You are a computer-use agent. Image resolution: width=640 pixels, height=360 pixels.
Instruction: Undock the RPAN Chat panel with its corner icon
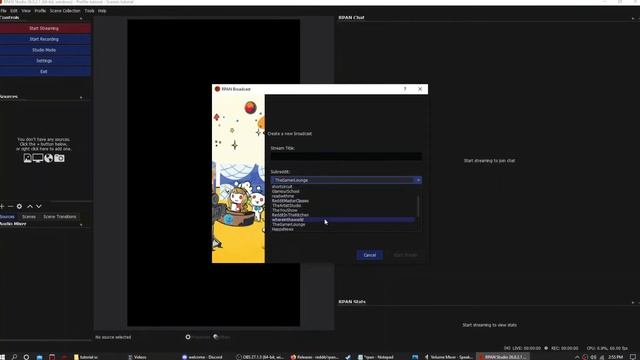click(x=633, y=18)
